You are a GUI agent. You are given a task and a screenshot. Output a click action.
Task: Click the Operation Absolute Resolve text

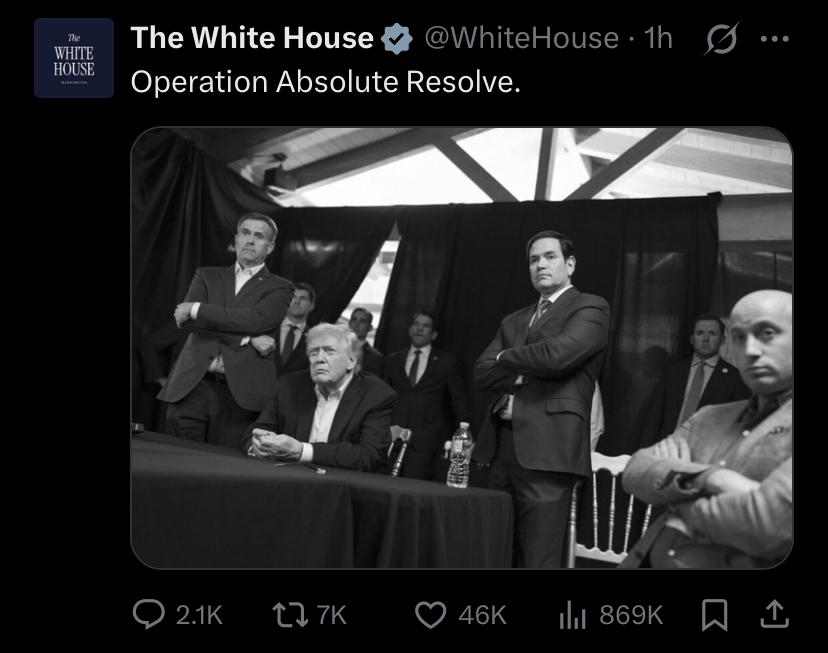[x=326, y=83]
